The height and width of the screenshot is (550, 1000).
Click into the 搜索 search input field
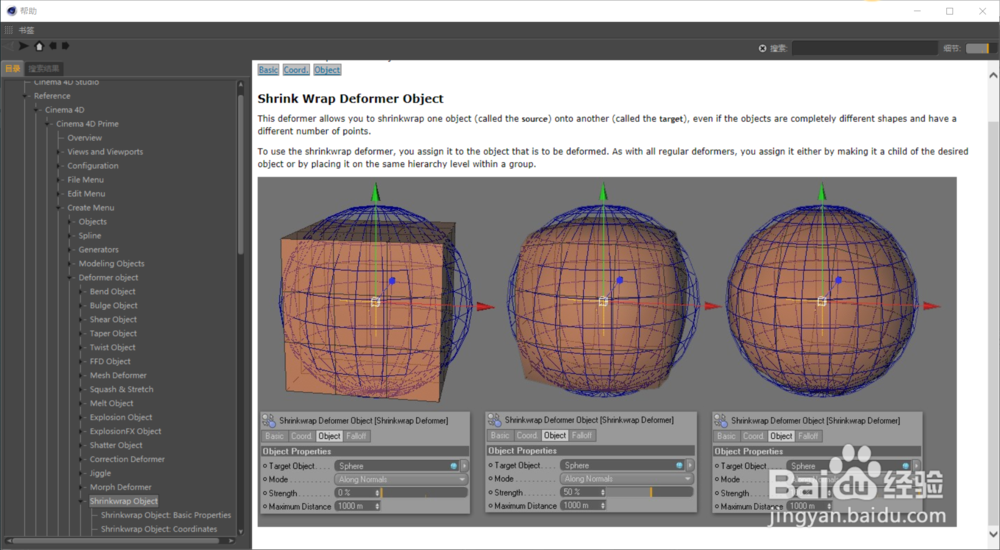coord(864,48)
